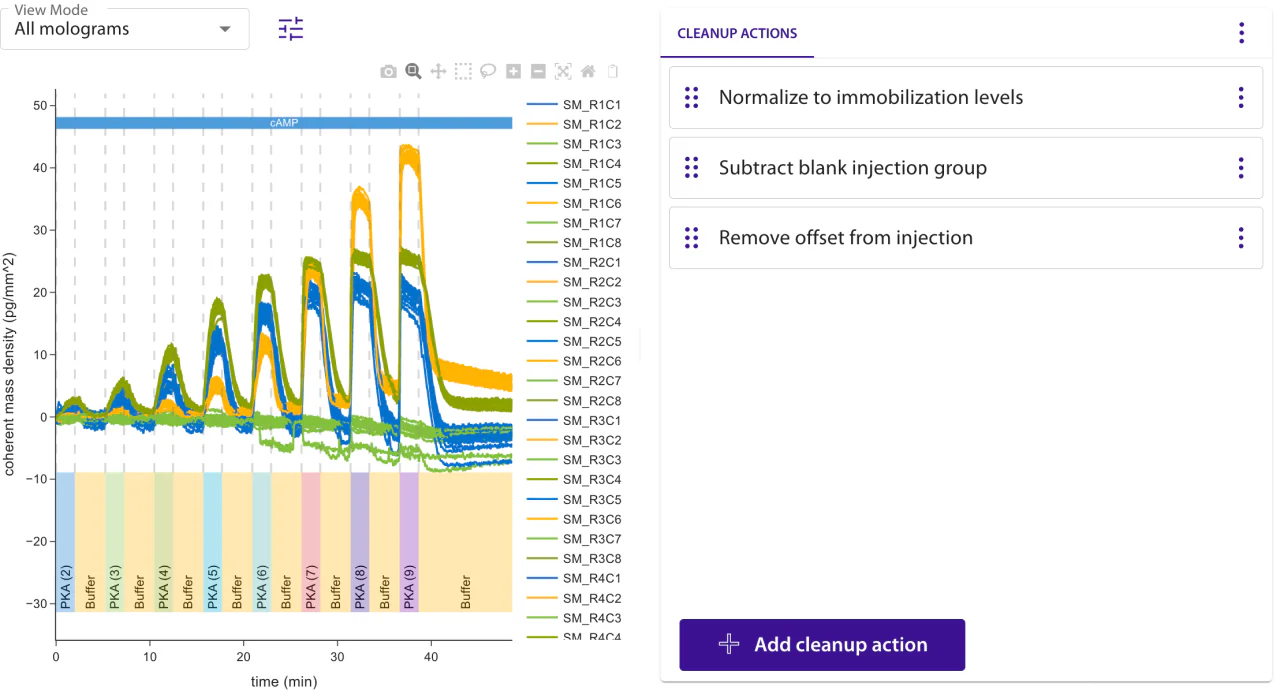
Task: Toggle SM_R3C3 legend entry
Action: (x=574, y=460)
